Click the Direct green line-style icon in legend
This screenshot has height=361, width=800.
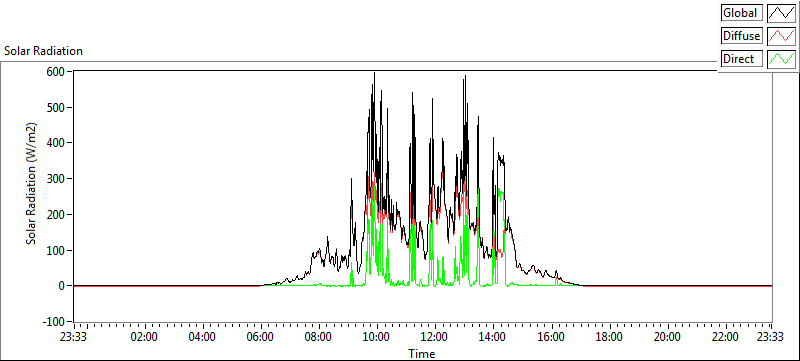point(782,59)
